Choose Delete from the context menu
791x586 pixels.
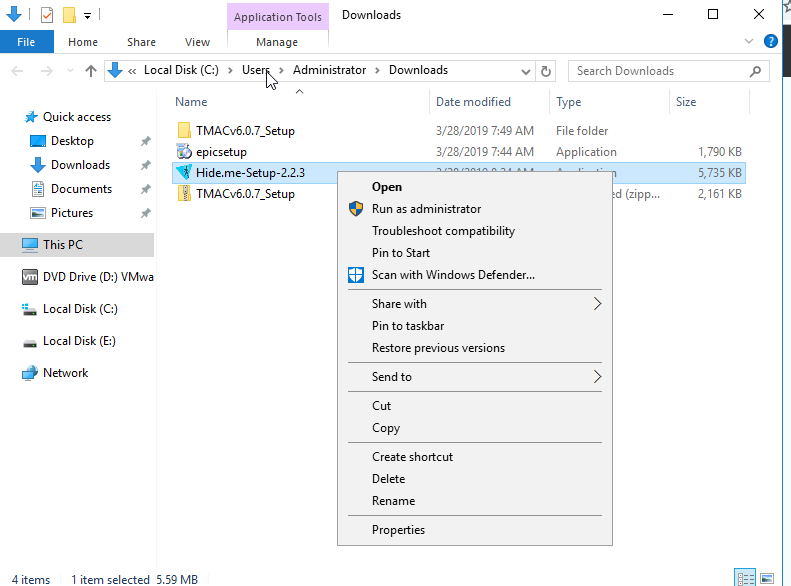point(475,479)
